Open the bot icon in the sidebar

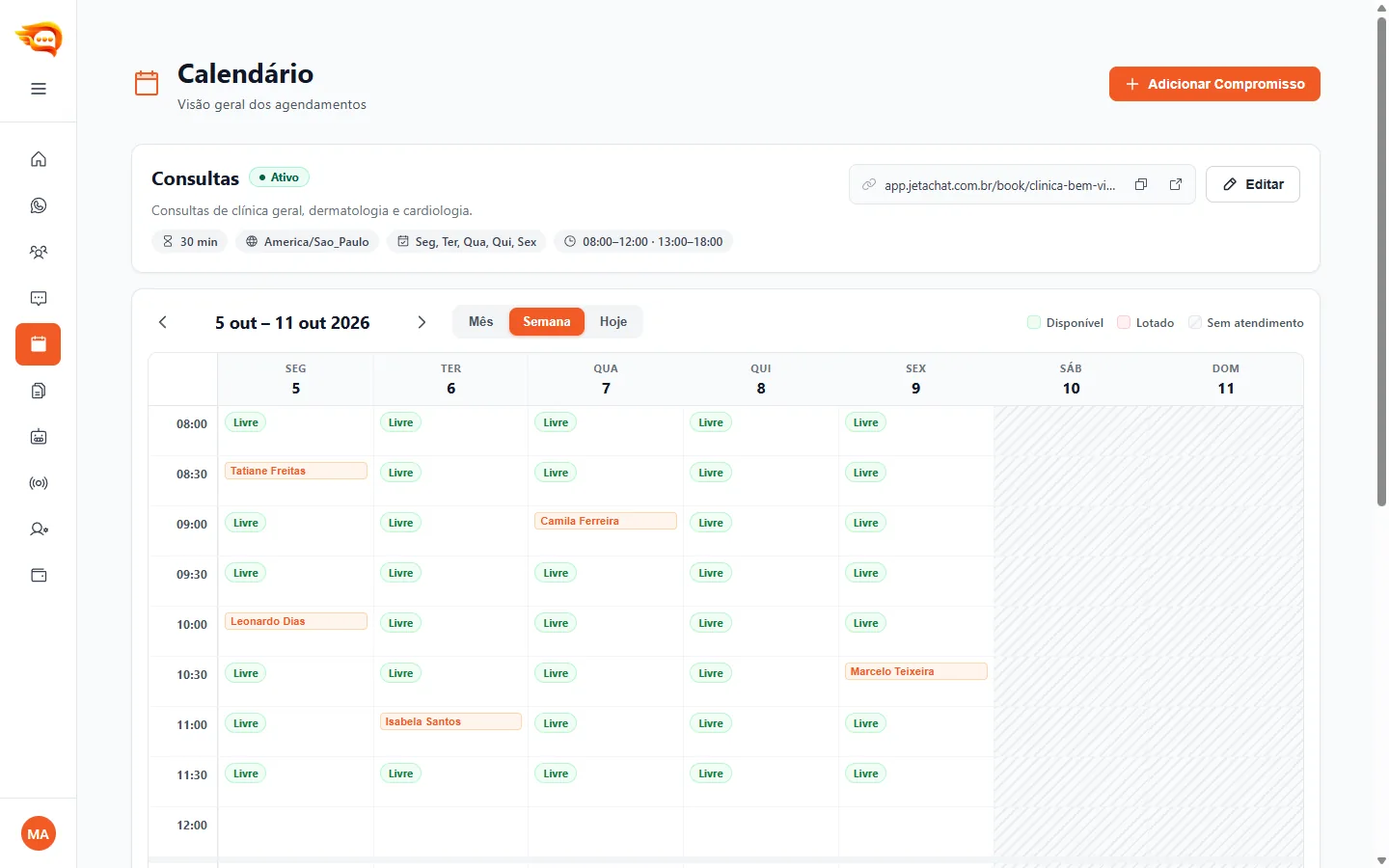39,437
